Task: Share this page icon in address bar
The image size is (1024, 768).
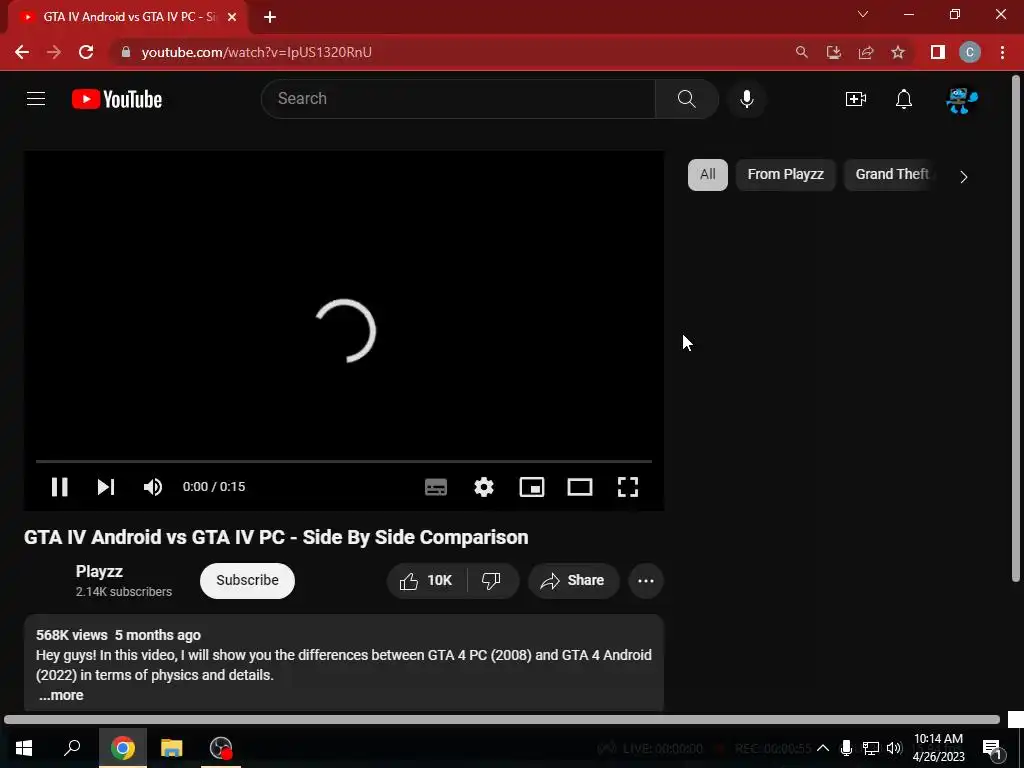Action: pyautogui.click(x=866, y=52)
